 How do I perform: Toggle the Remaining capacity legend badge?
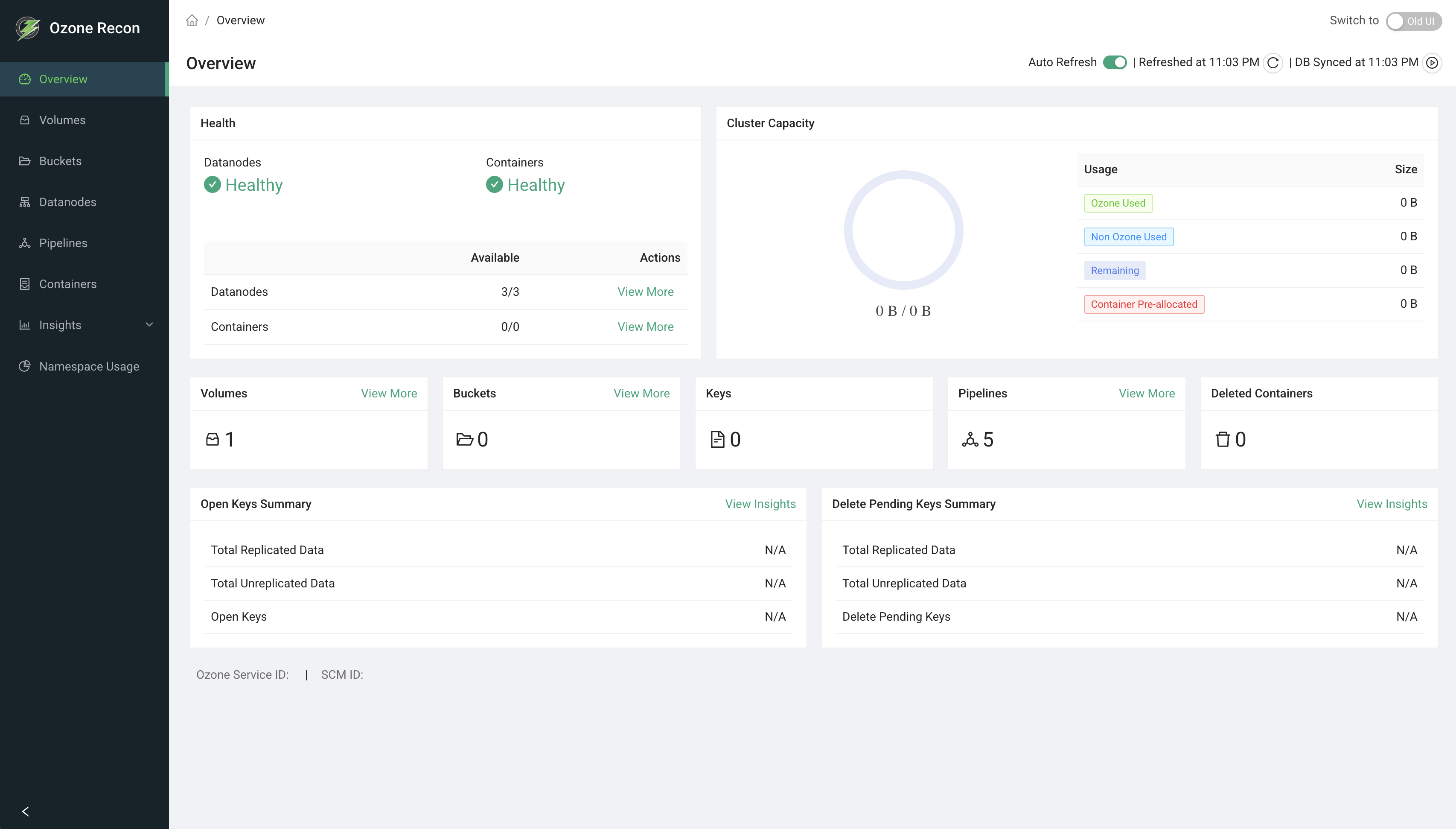pyautogui.click(x=1115, y=271)
